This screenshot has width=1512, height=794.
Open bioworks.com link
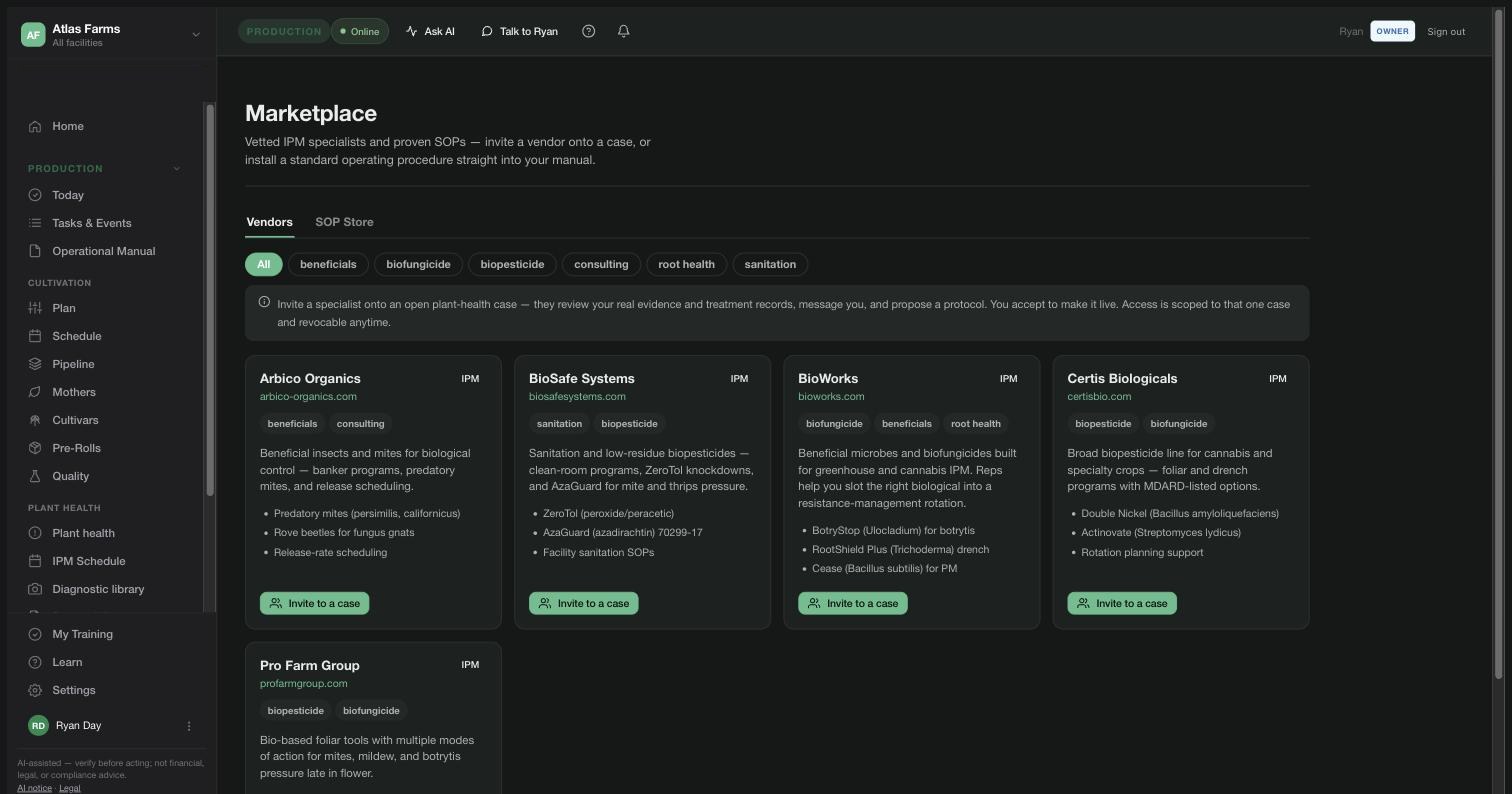click(x=831, y=396)
